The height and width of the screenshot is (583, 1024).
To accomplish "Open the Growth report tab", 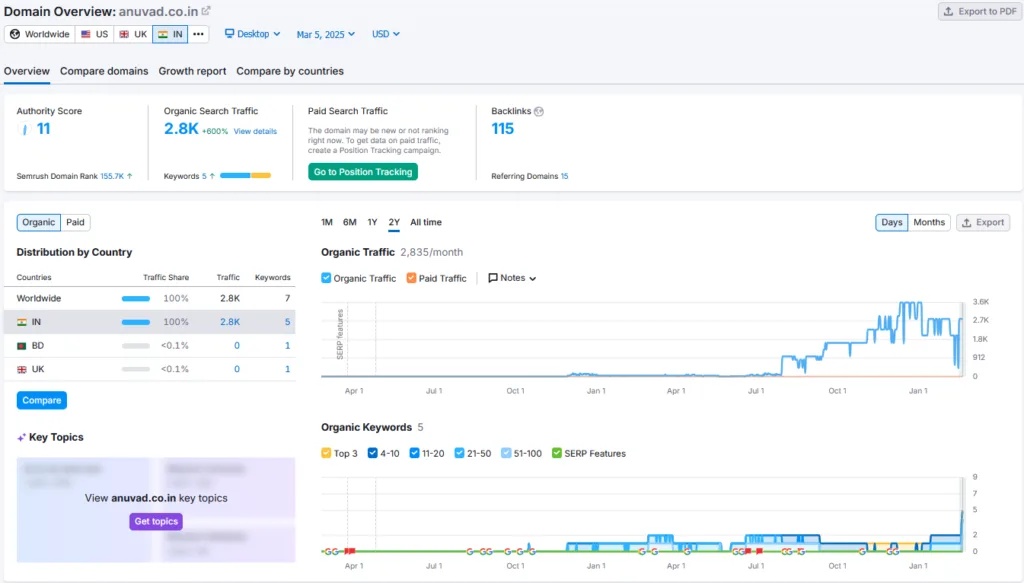I will click(x=192, y=71).
